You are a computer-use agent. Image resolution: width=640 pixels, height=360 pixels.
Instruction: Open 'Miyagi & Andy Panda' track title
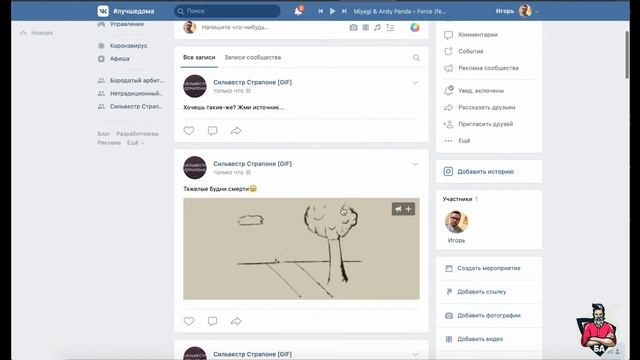point(399,11)
